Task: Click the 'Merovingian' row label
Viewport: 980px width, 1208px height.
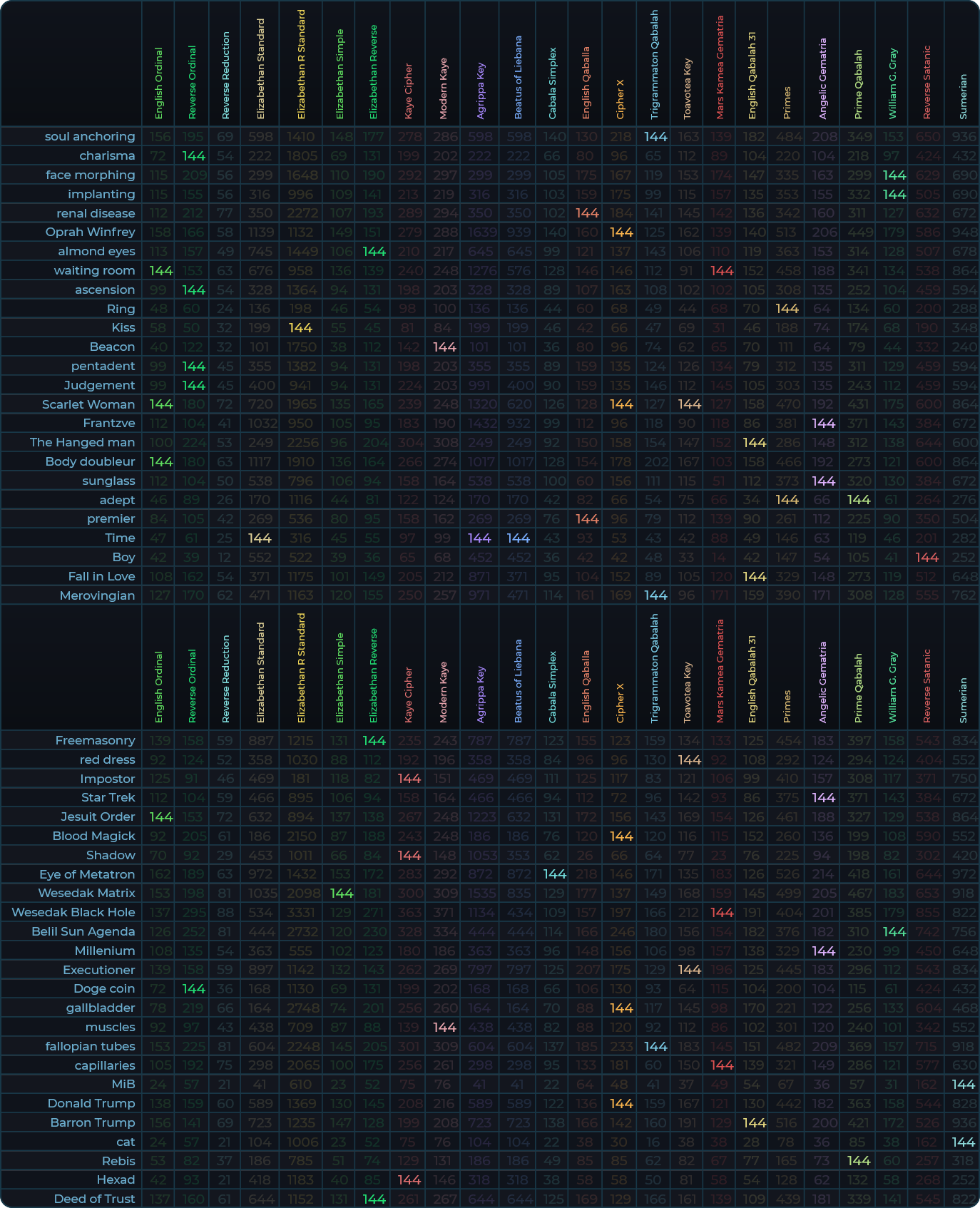Action: (x=97, y=595)
